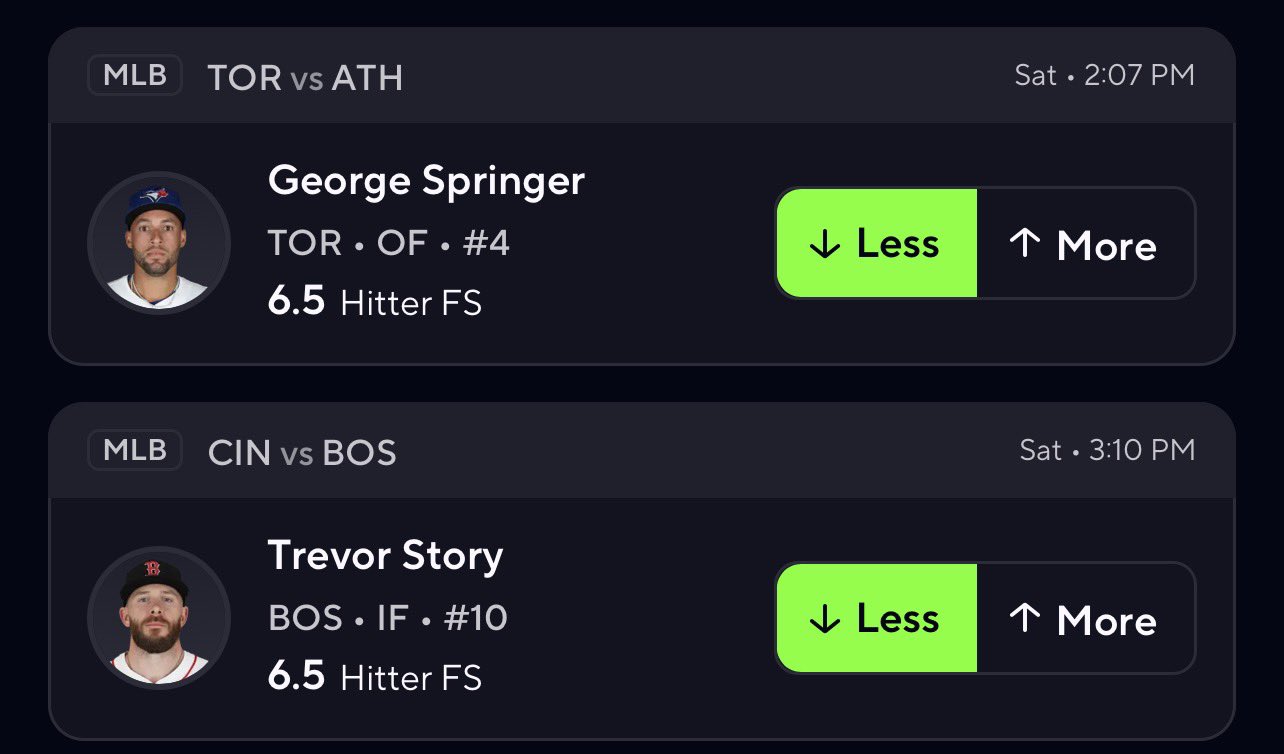Click the Sat 2:07 PM game time
Screen dimensions: 1284x754
(x=1104, y=76)
